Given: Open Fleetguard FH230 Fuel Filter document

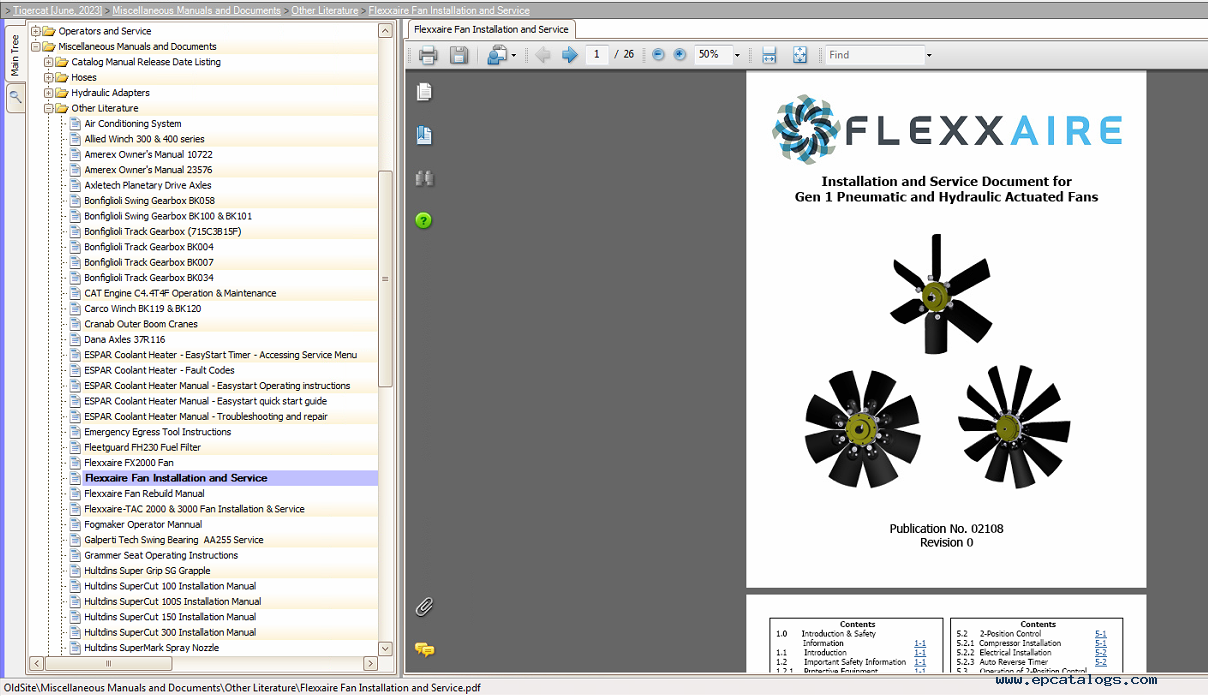Looking at the screenshot, I should tap(142, 447).
